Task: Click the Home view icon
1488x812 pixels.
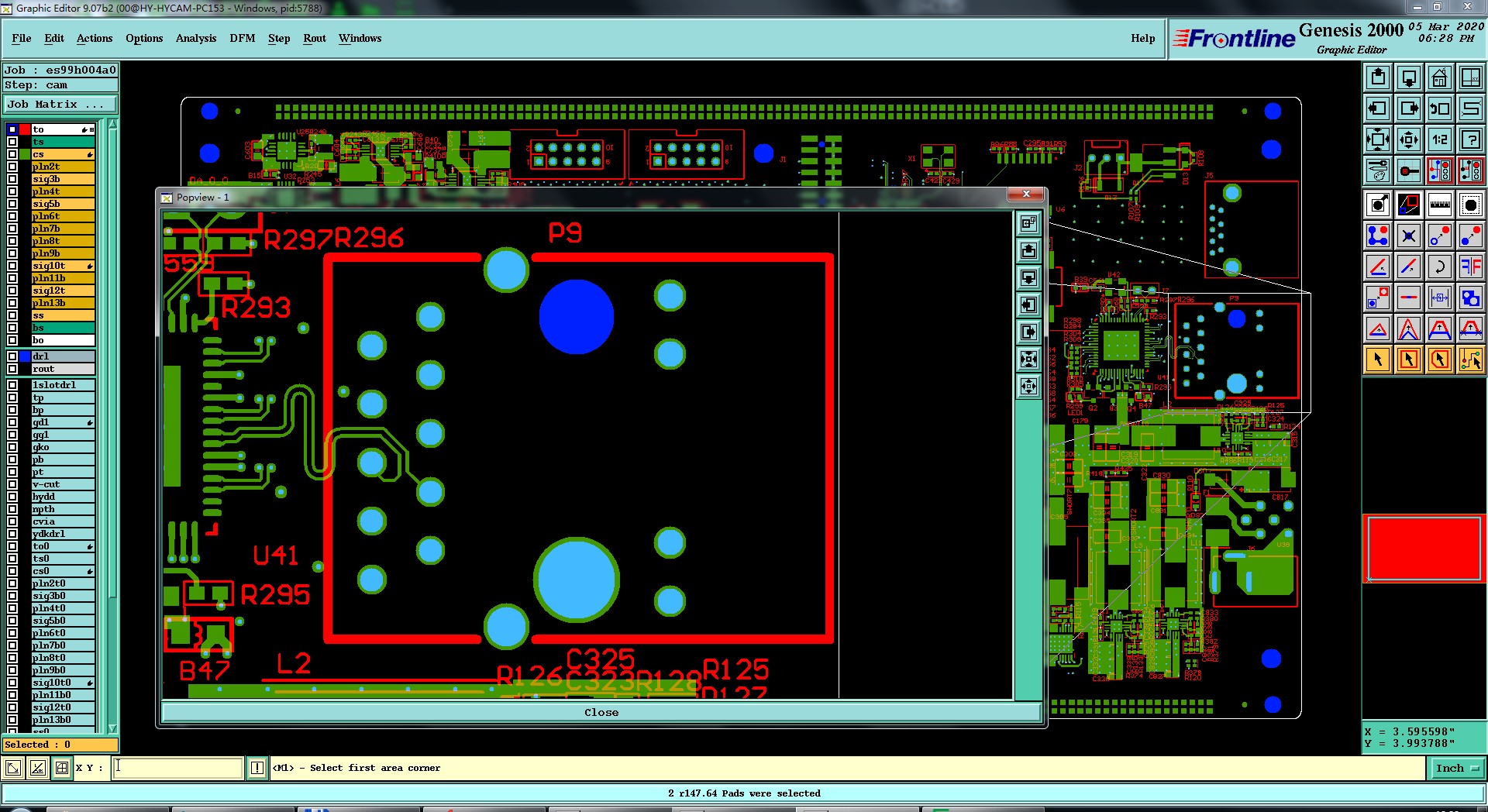Action: [x=1440, y=77]
